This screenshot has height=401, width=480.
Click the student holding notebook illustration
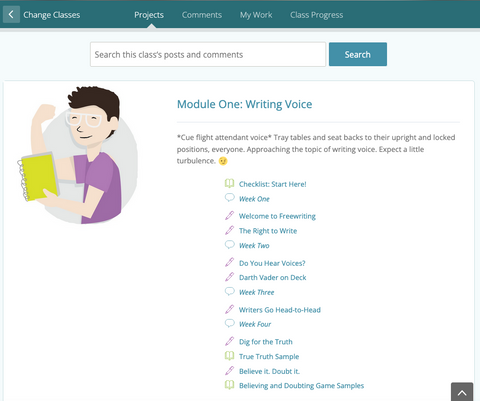coord(77,154)
